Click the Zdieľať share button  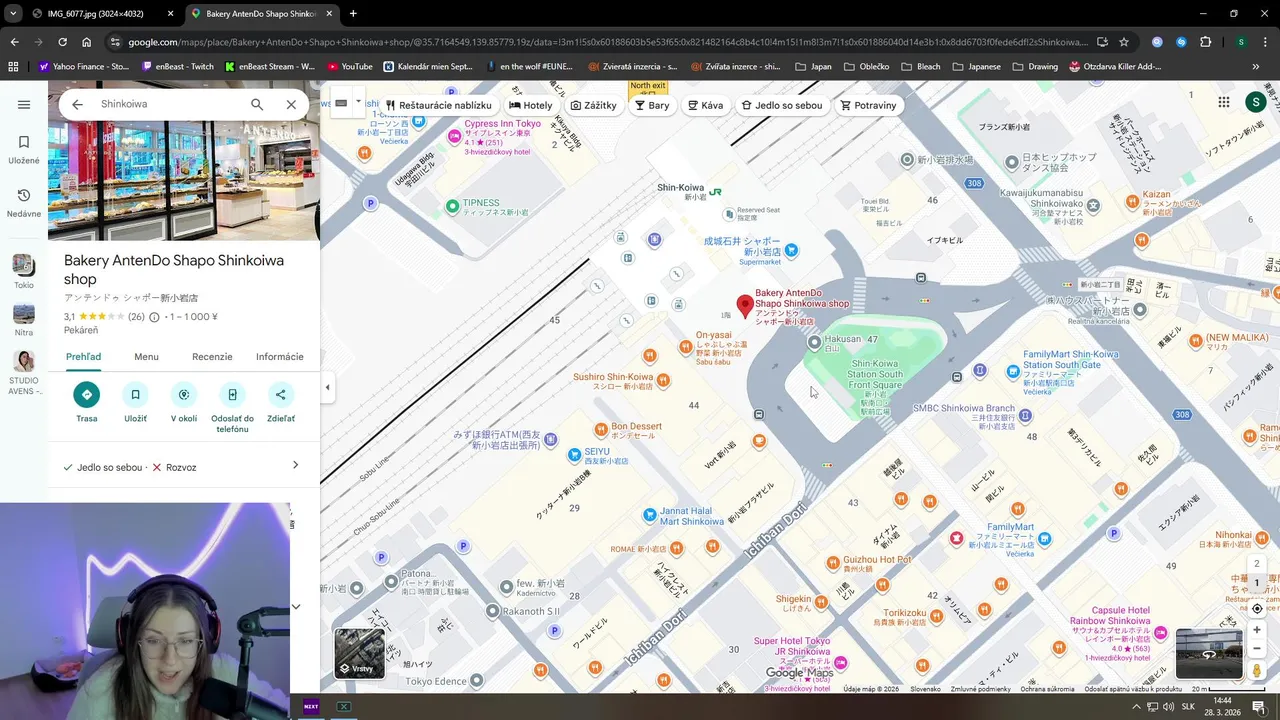(281, 402)
